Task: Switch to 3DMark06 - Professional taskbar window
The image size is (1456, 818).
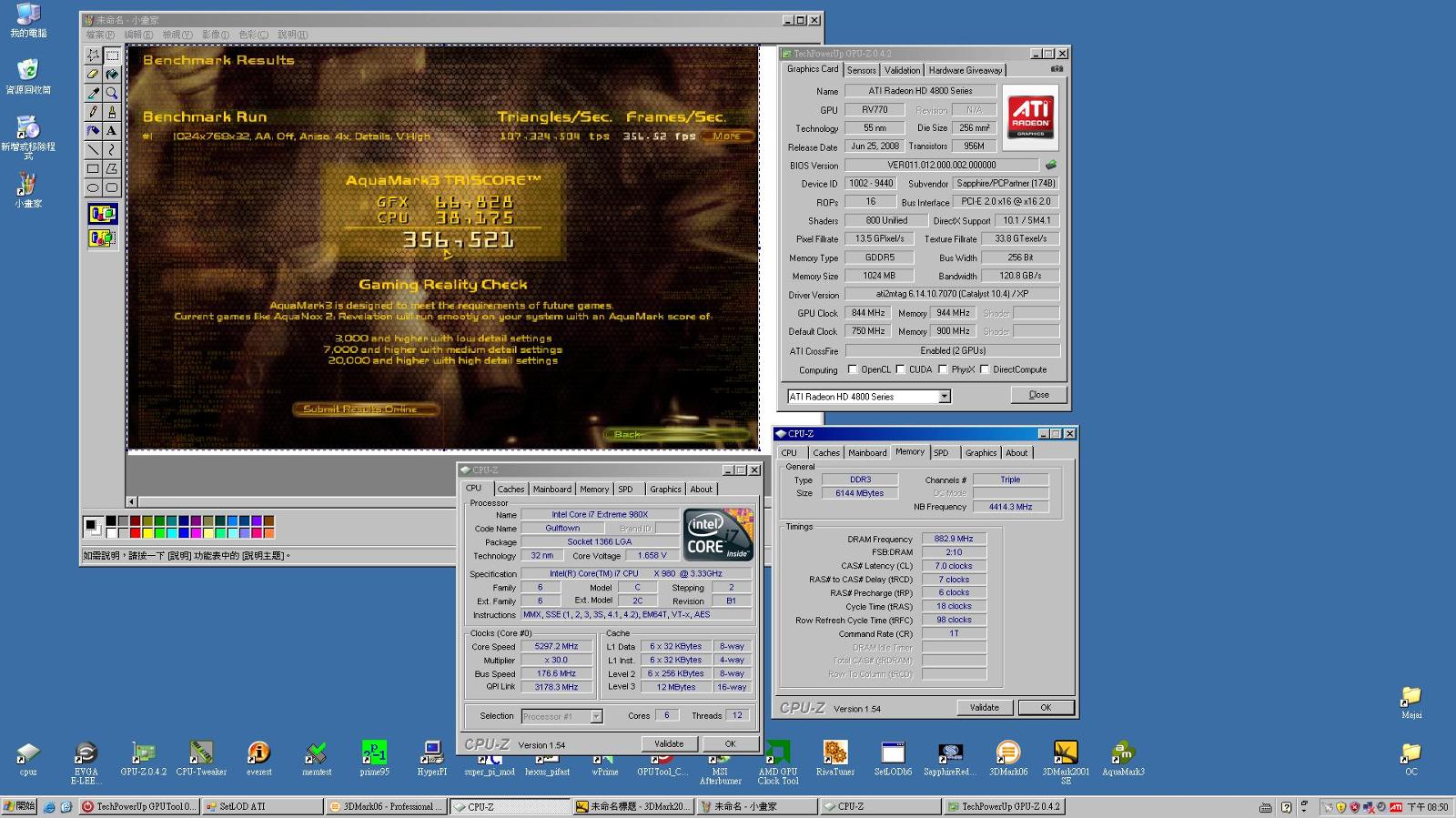Action: tap(386, 806)
